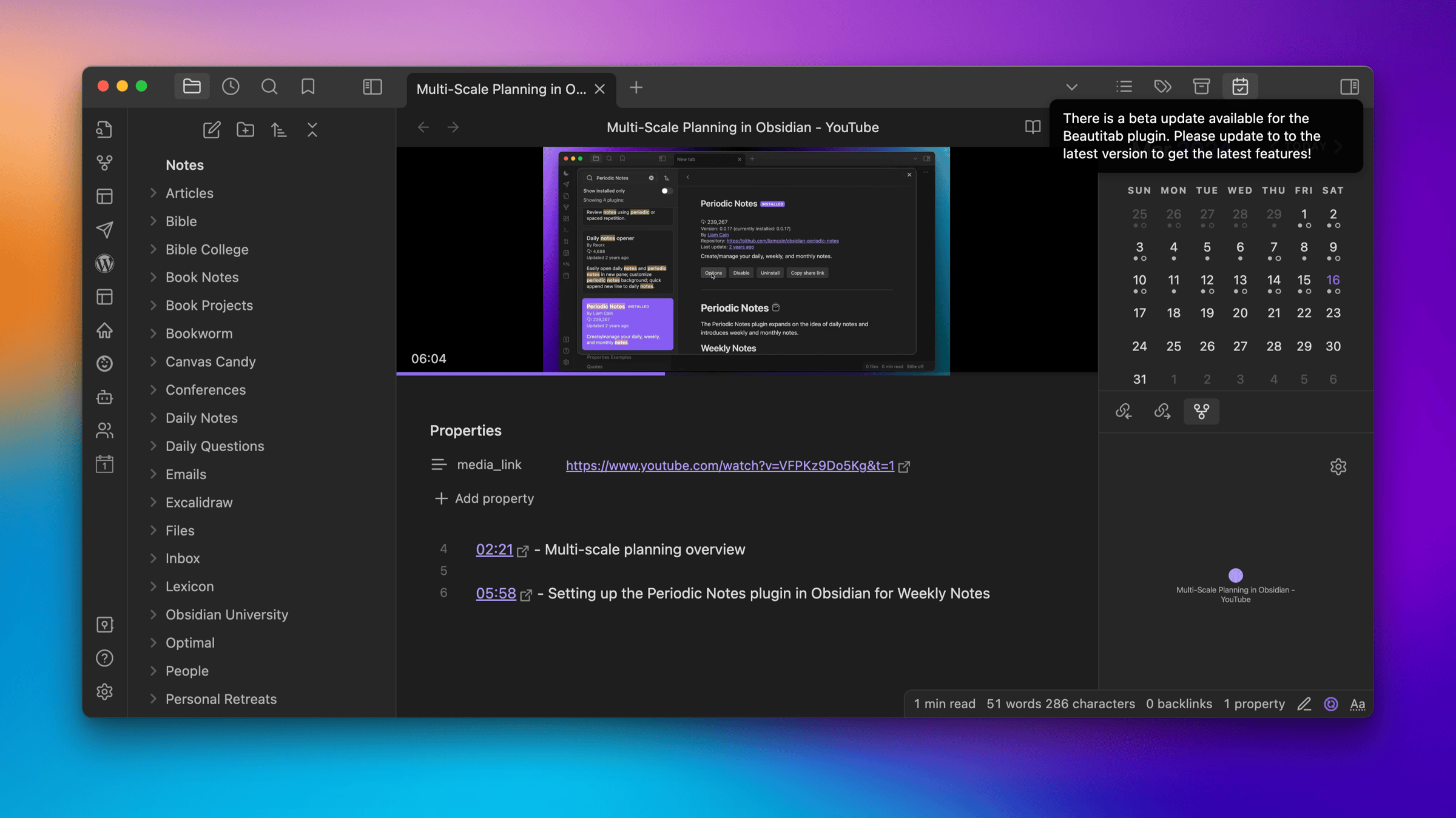Click '1 property' in status bar
The width and height of the screenshot is (1456, 818).
pos(1254,704)
